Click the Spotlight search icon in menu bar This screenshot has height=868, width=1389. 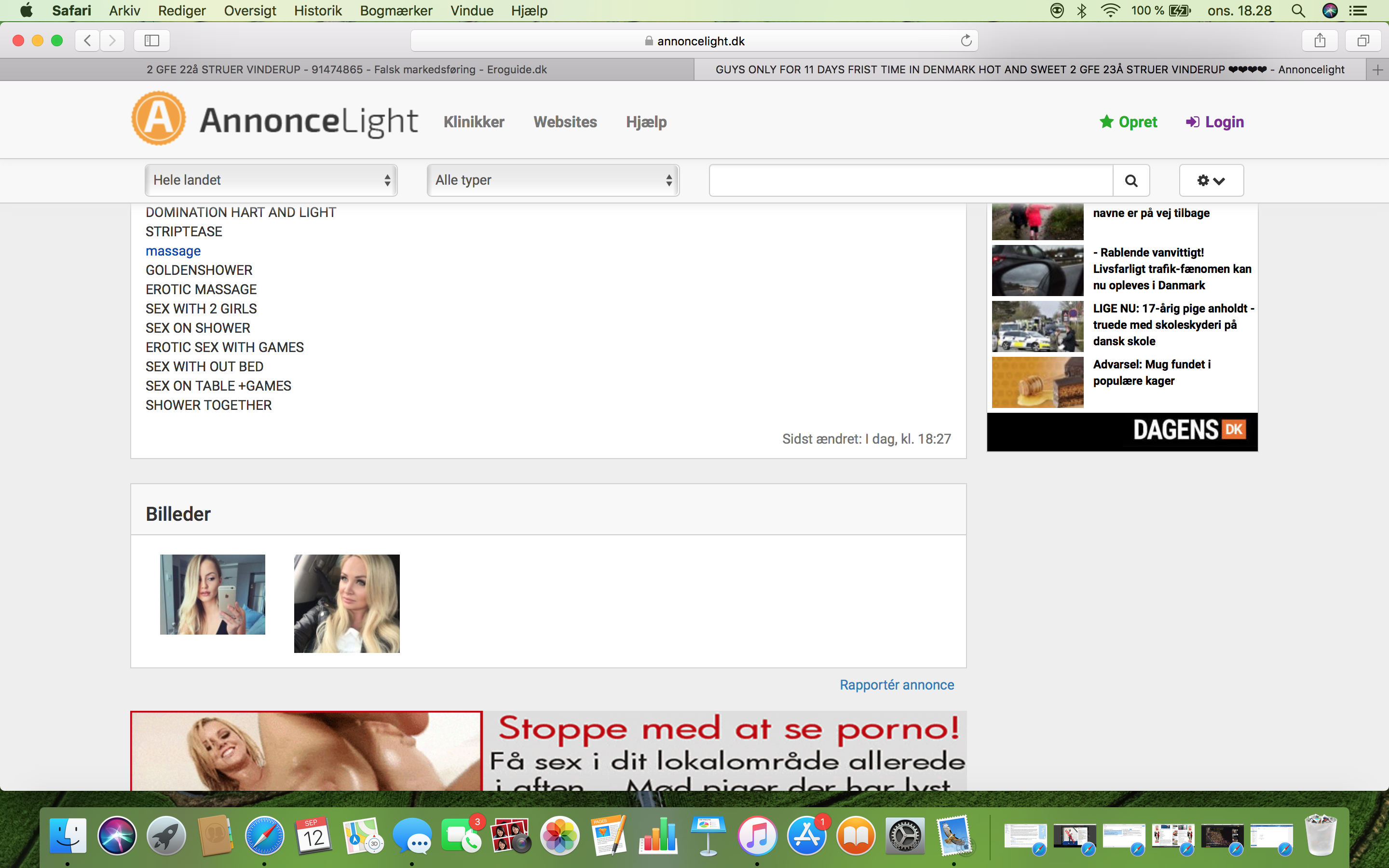(x=1298, y=10)
